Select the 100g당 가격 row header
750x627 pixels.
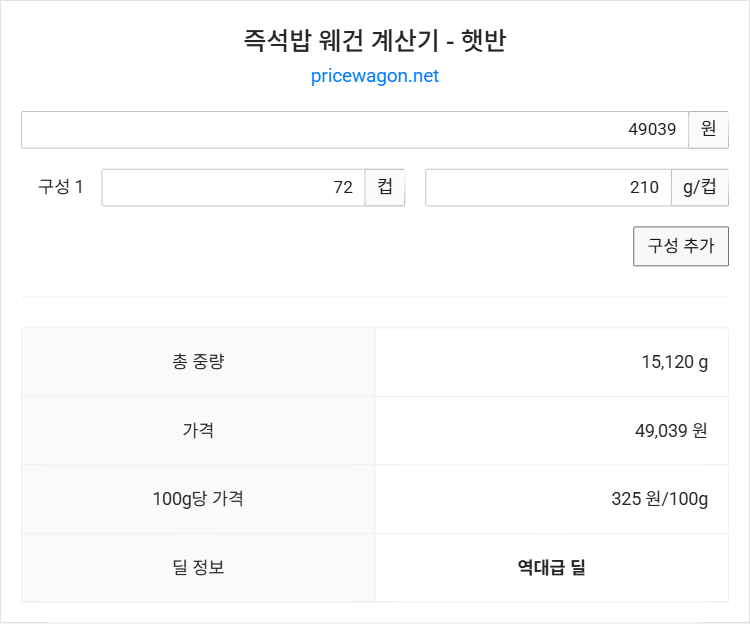point(198,499)
